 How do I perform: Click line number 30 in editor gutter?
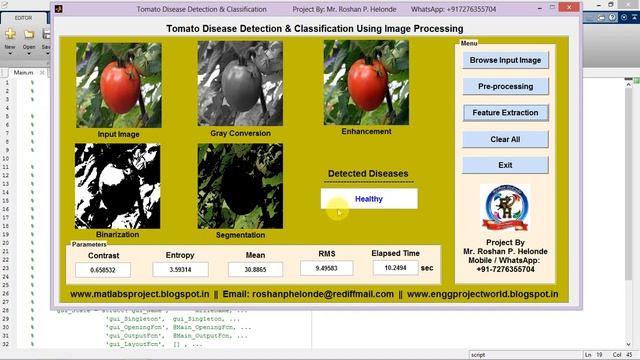coord(6,327)
